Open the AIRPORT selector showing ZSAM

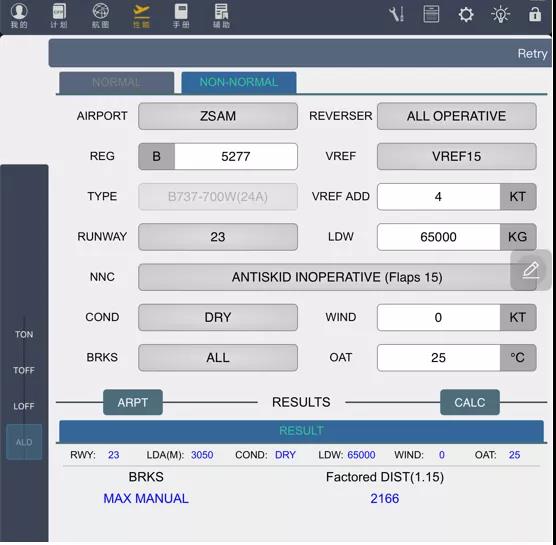(x=218, y=116)
